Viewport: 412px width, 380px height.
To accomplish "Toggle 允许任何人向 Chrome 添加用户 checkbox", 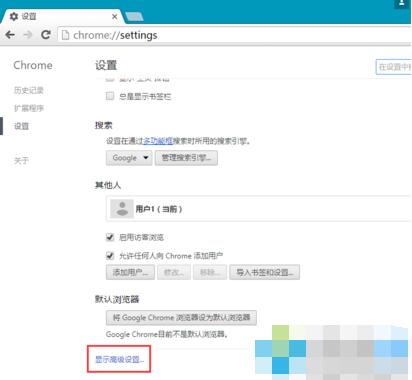I will point(110,256).
